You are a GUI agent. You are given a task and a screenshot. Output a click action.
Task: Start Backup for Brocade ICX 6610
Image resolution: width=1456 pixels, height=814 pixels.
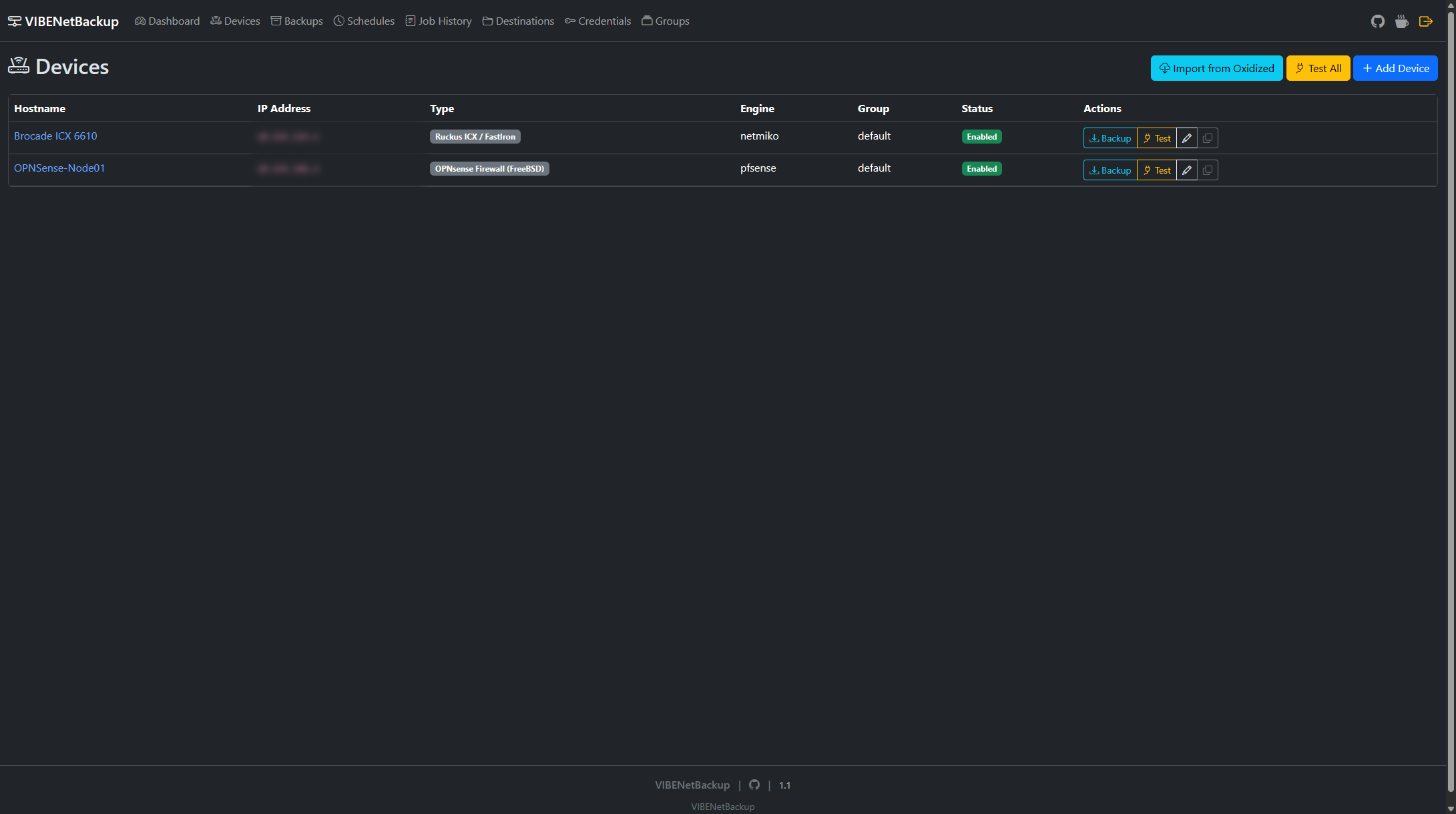(x=1110, y=138)
